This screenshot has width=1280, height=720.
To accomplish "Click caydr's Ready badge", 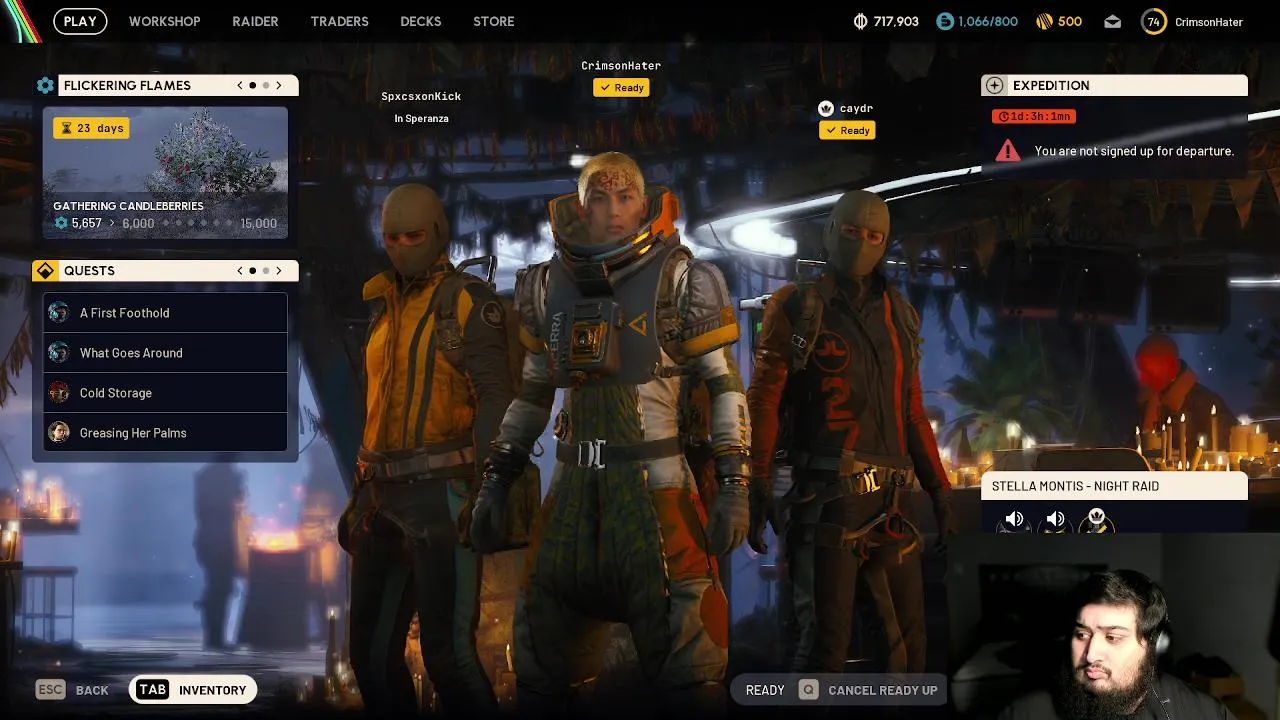I will (x=847, y=131).
